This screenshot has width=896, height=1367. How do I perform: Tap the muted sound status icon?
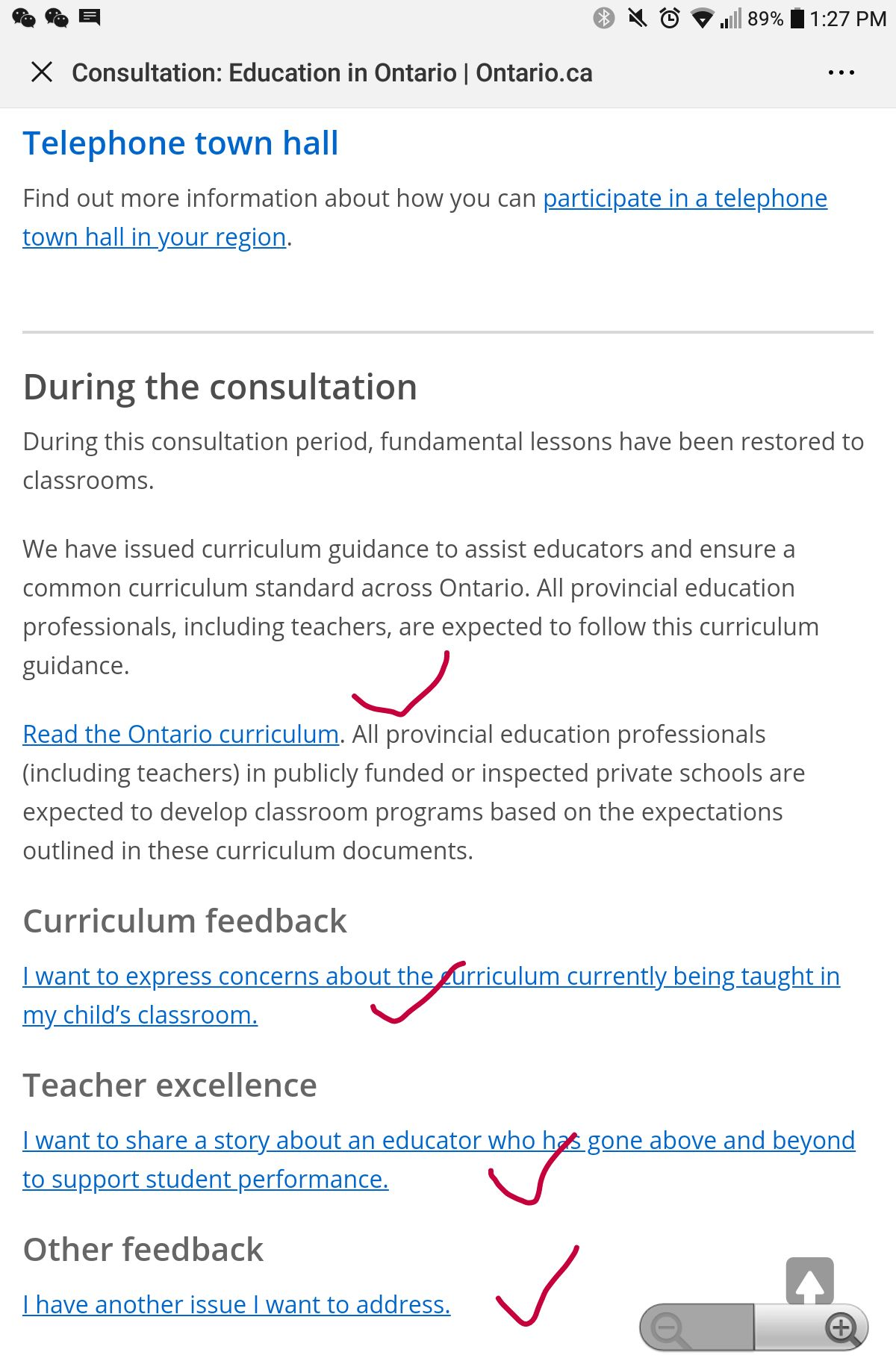click(x=637, y=18)
